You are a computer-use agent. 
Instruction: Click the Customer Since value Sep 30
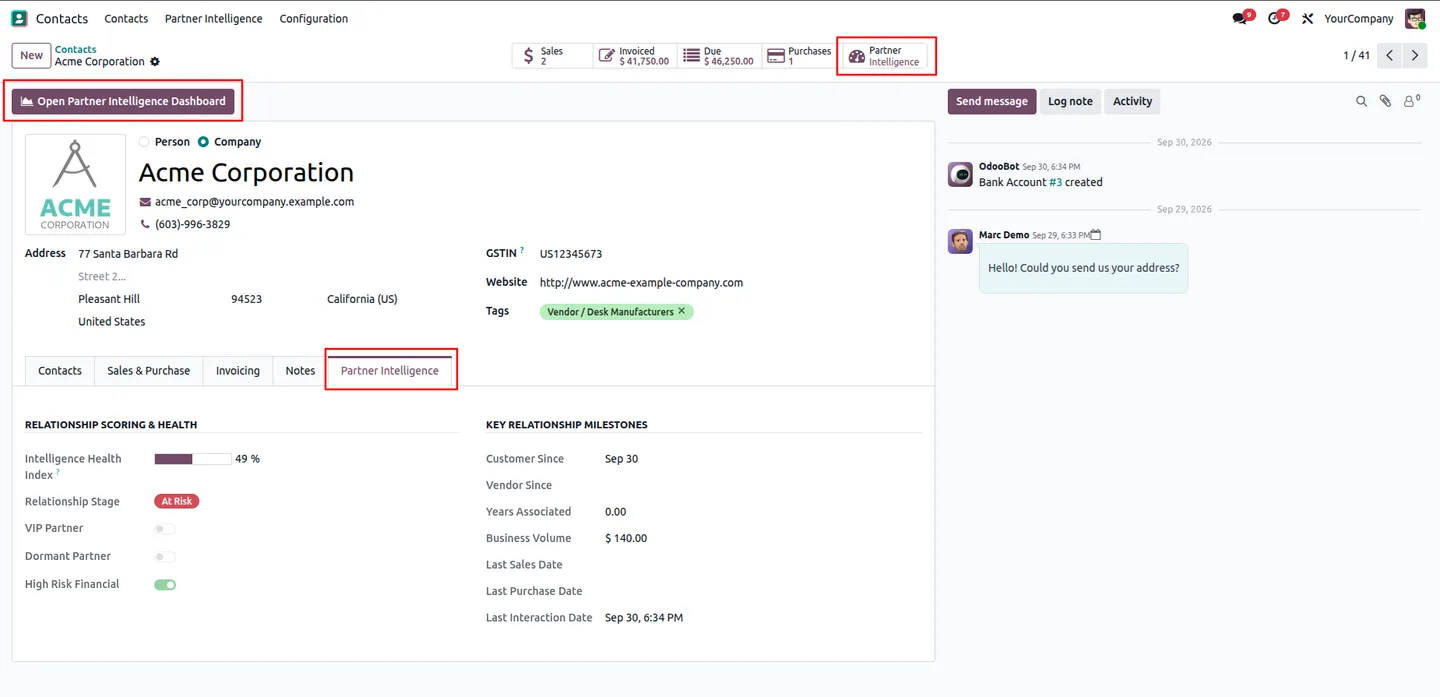pyautogui.click(x=621, y=459)
